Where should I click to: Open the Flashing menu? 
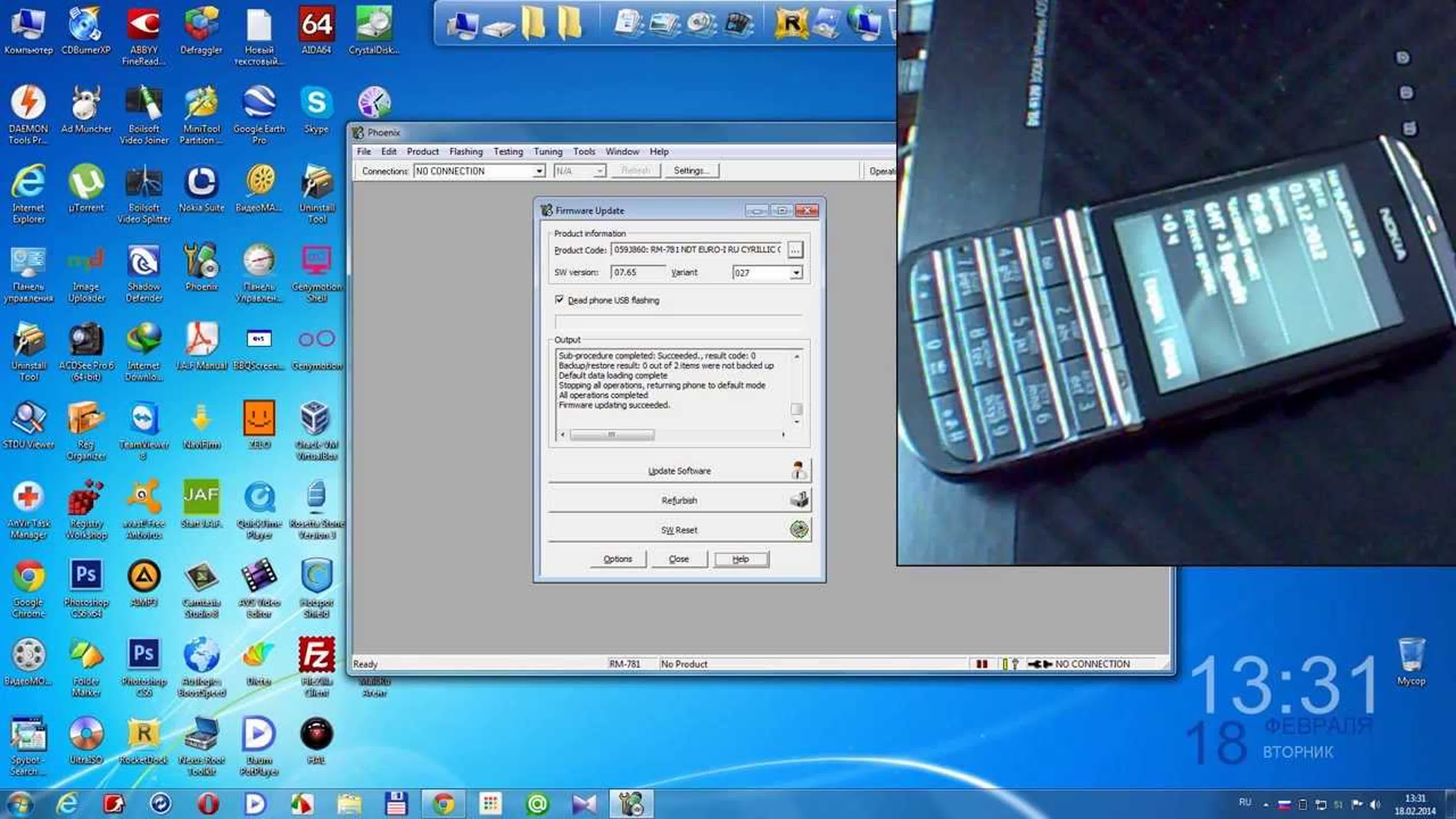click(x=466, y=151)
